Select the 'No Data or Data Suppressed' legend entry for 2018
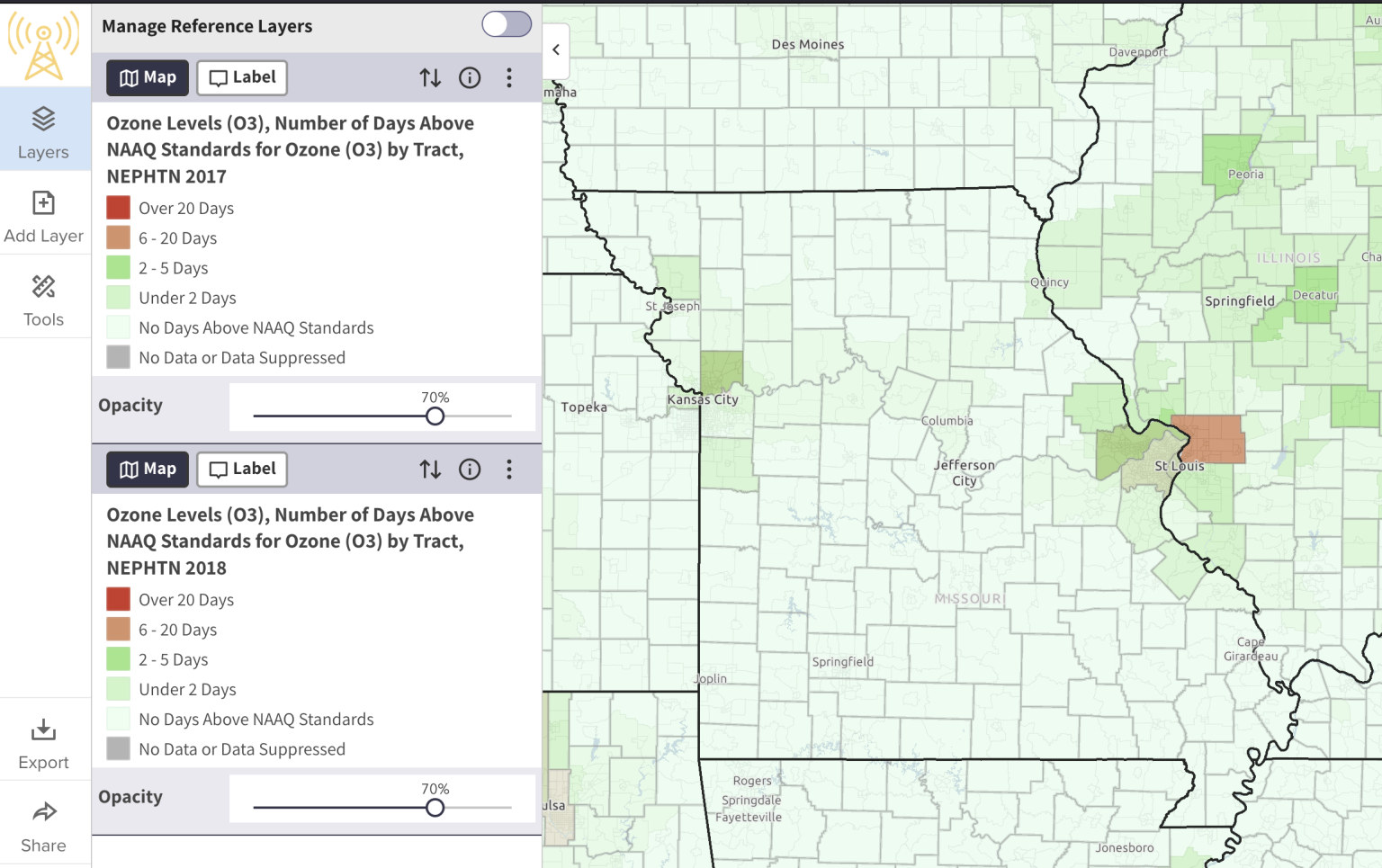 click(241, 748)
